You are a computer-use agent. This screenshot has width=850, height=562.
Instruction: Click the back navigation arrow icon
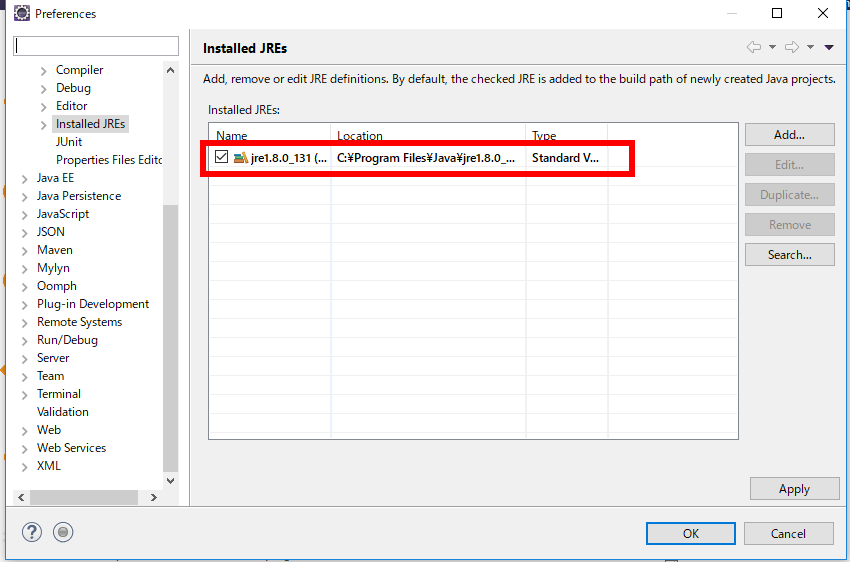(x=754, y=47)
